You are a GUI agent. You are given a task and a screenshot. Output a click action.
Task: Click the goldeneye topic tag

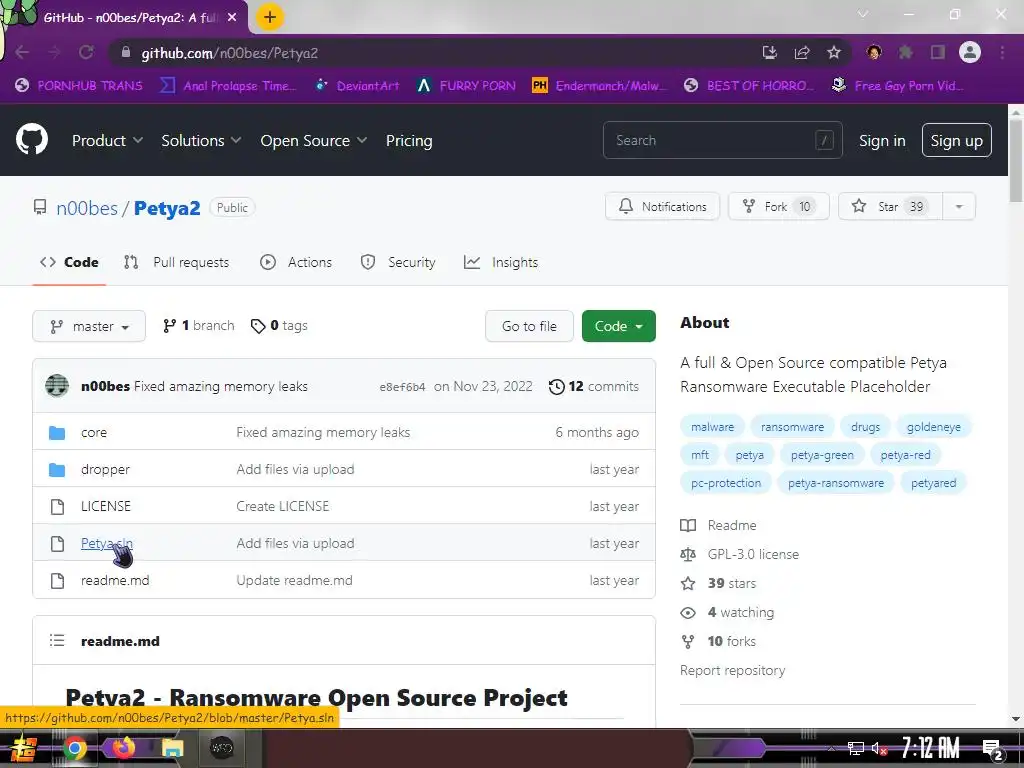pyautogui.click(x=933, y=427)
